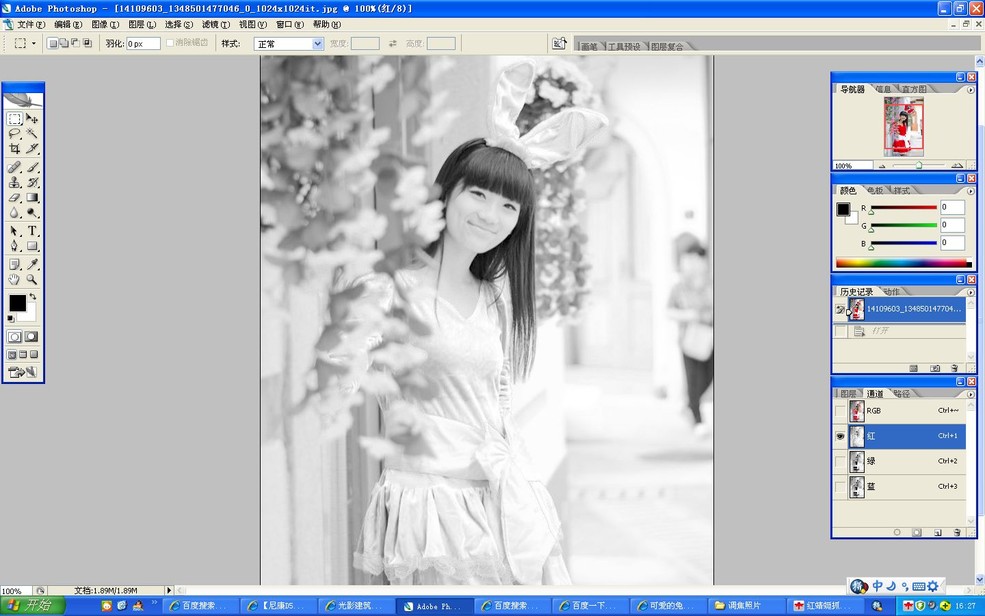Click the load channel as selection button
Screen dimensions: 985x616
point(897,530)
